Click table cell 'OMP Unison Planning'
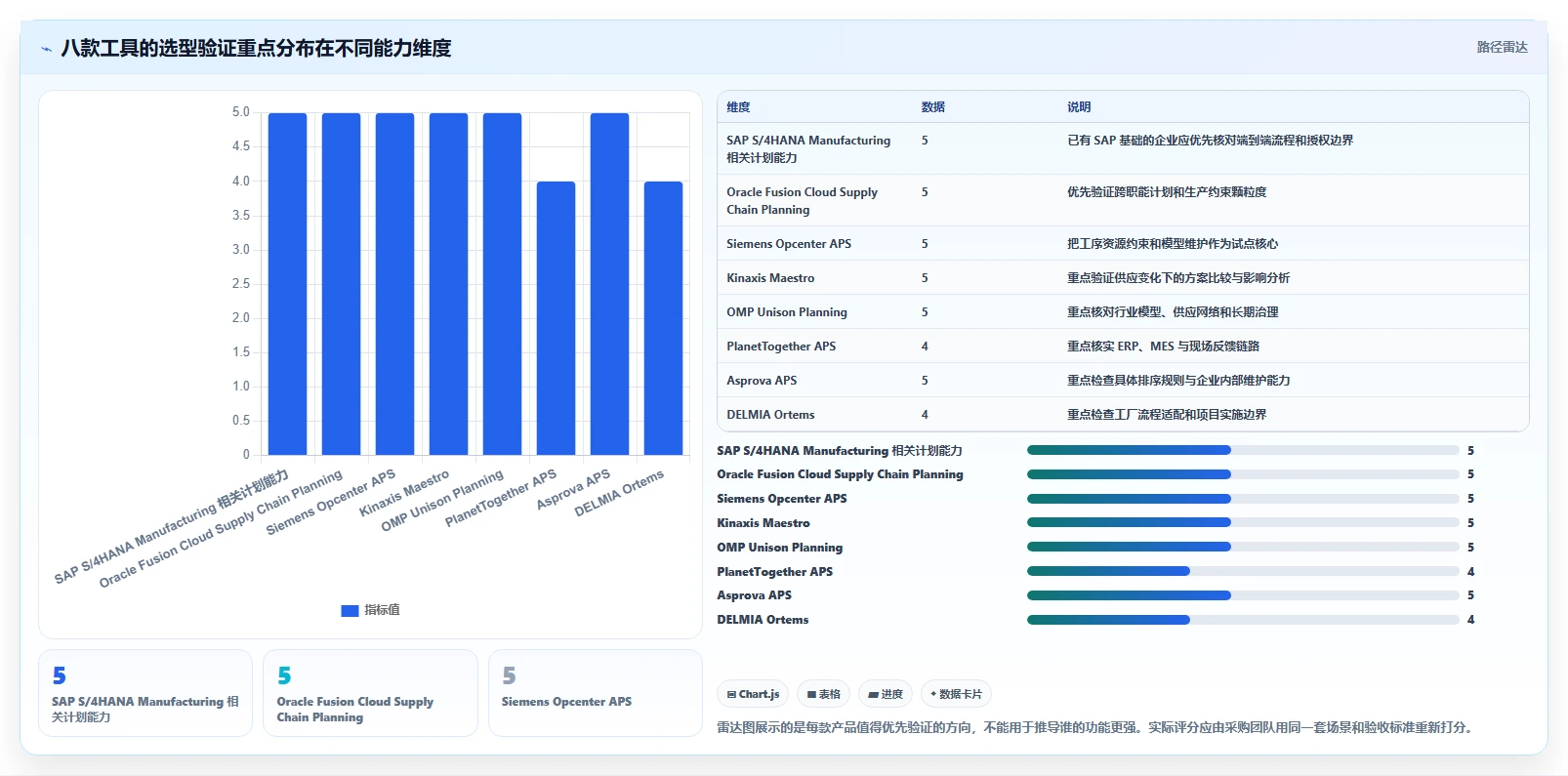This screenshot has height=776, width=1568. [x=787, y=312]
